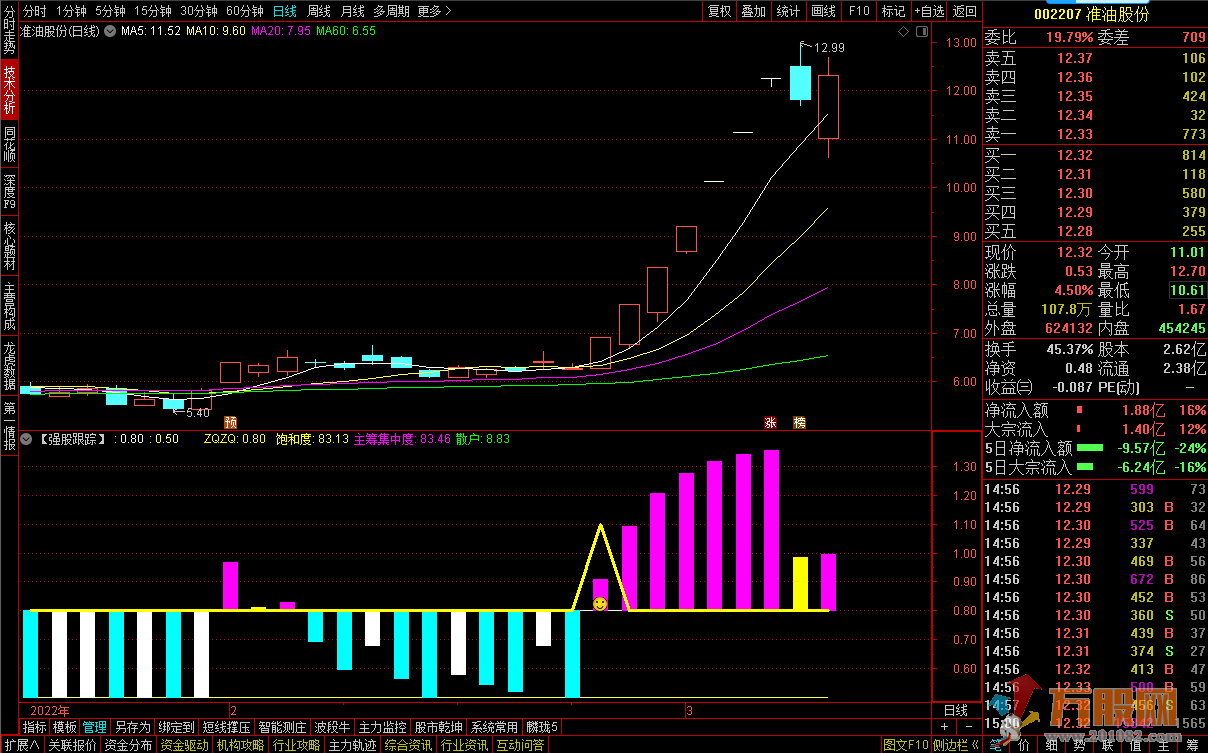Click the 预 marker below candlesticks
The height and width of the screenshot is (753, 1208).
click(x=231, y=423)
